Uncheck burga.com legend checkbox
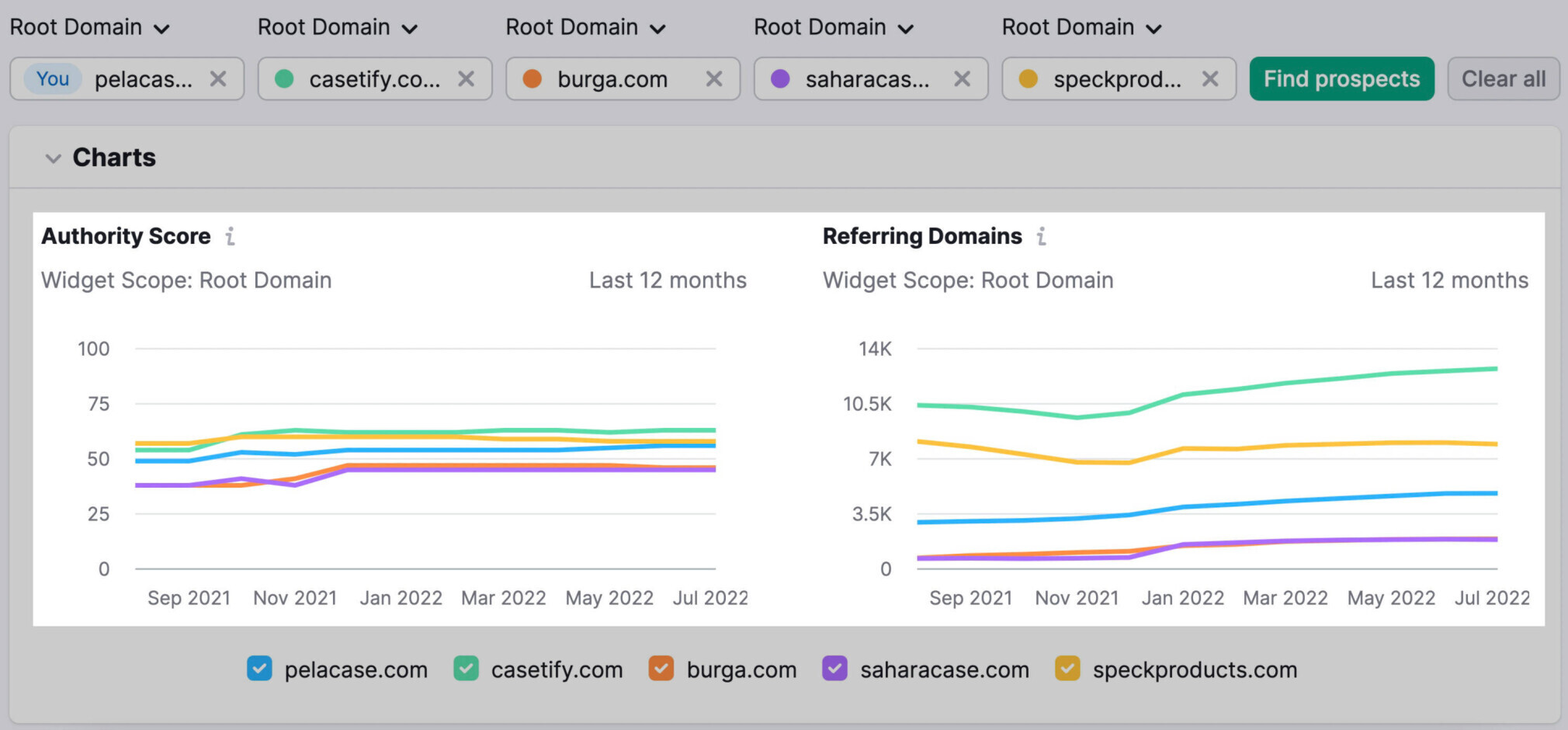1568x730 pixels. 661,669
